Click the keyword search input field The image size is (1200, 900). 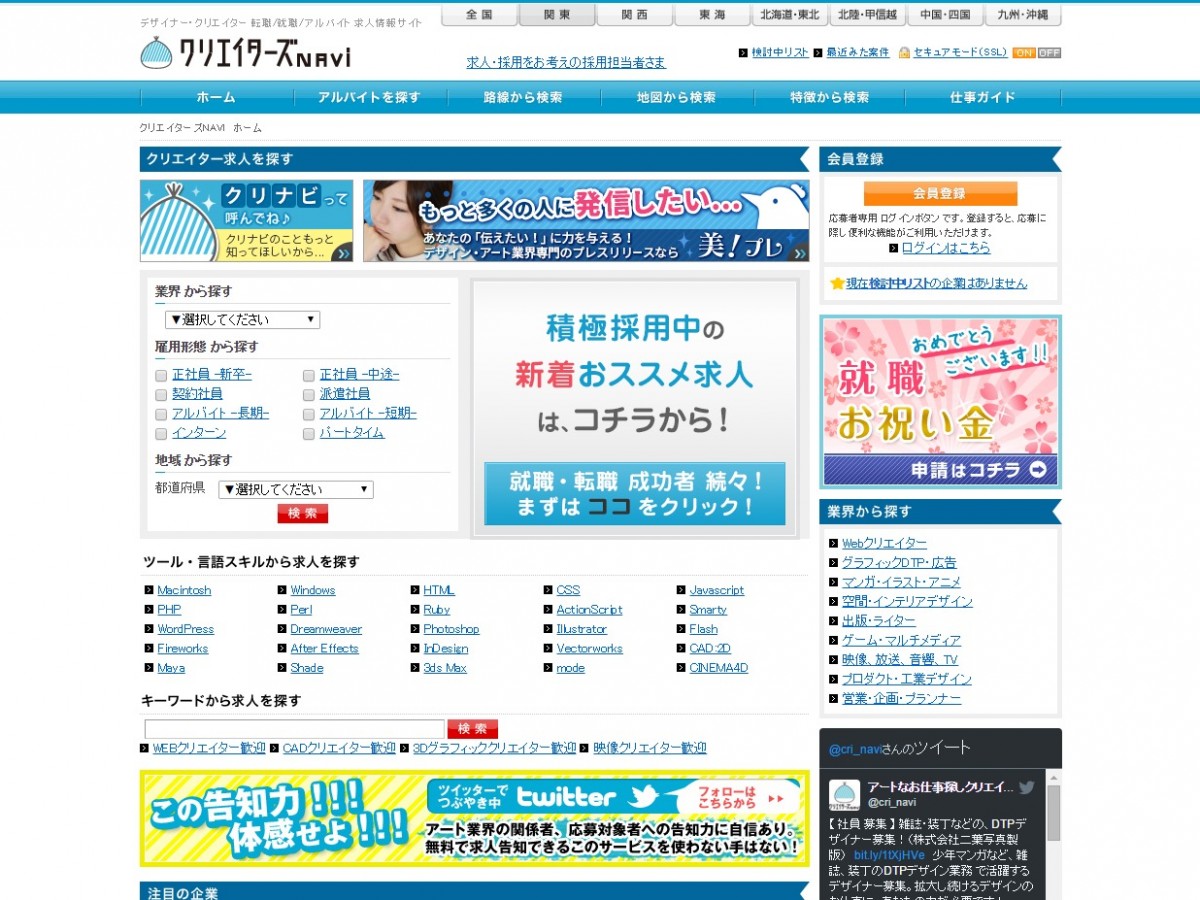[x=294, y=729]
